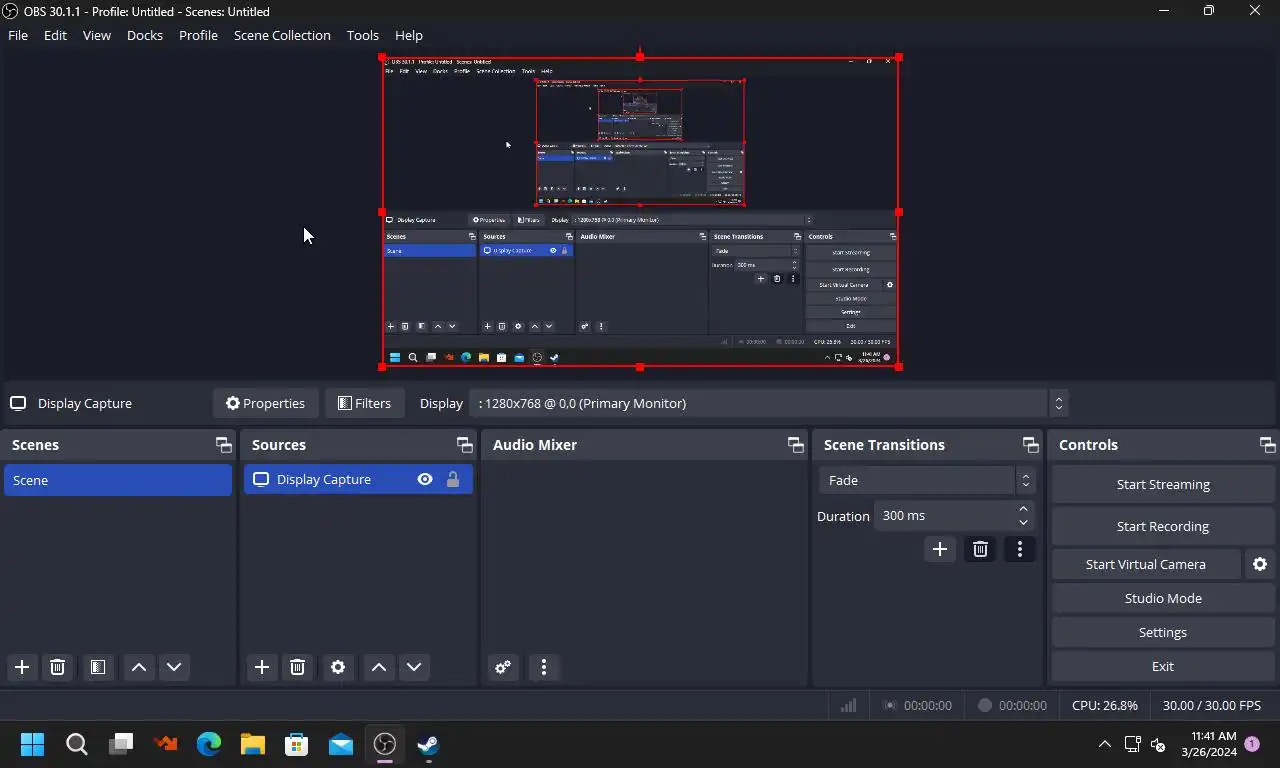Toggle Display Capture visibility eye

coord(425,480)
